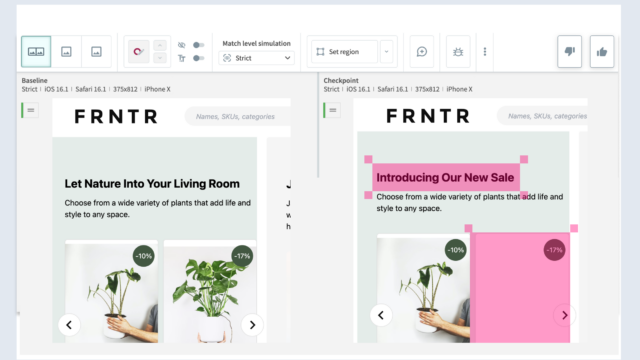Image resolution: width=640 pixels, height=360 pixels.
Task: Click the 'Let Nature Into Your Living Room' heading
Action: coord(152,184)
